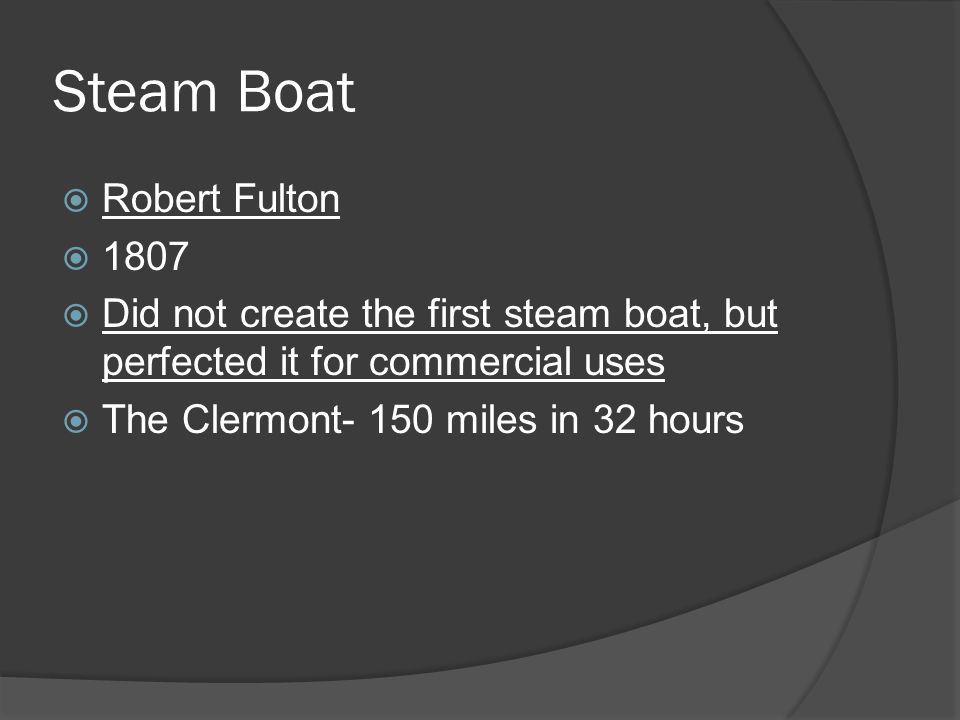Click the Steam Boat slide title
The width and height of the screenshot is (960, 720).
(x=204, y=92)
